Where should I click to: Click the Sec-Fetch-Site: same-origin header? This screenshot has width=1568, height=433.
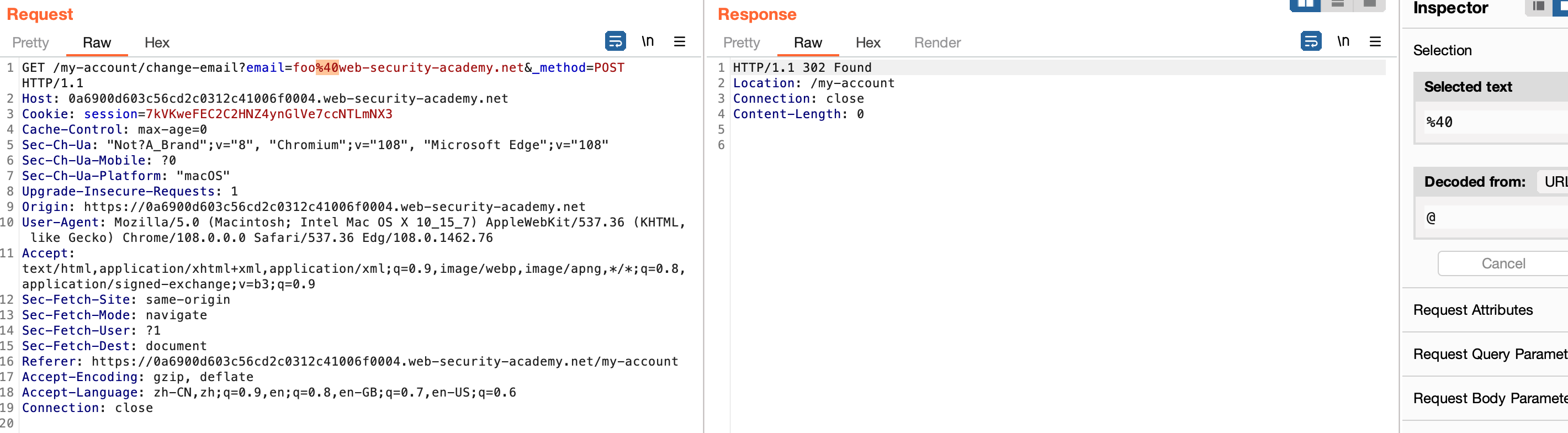pos(126,300)
